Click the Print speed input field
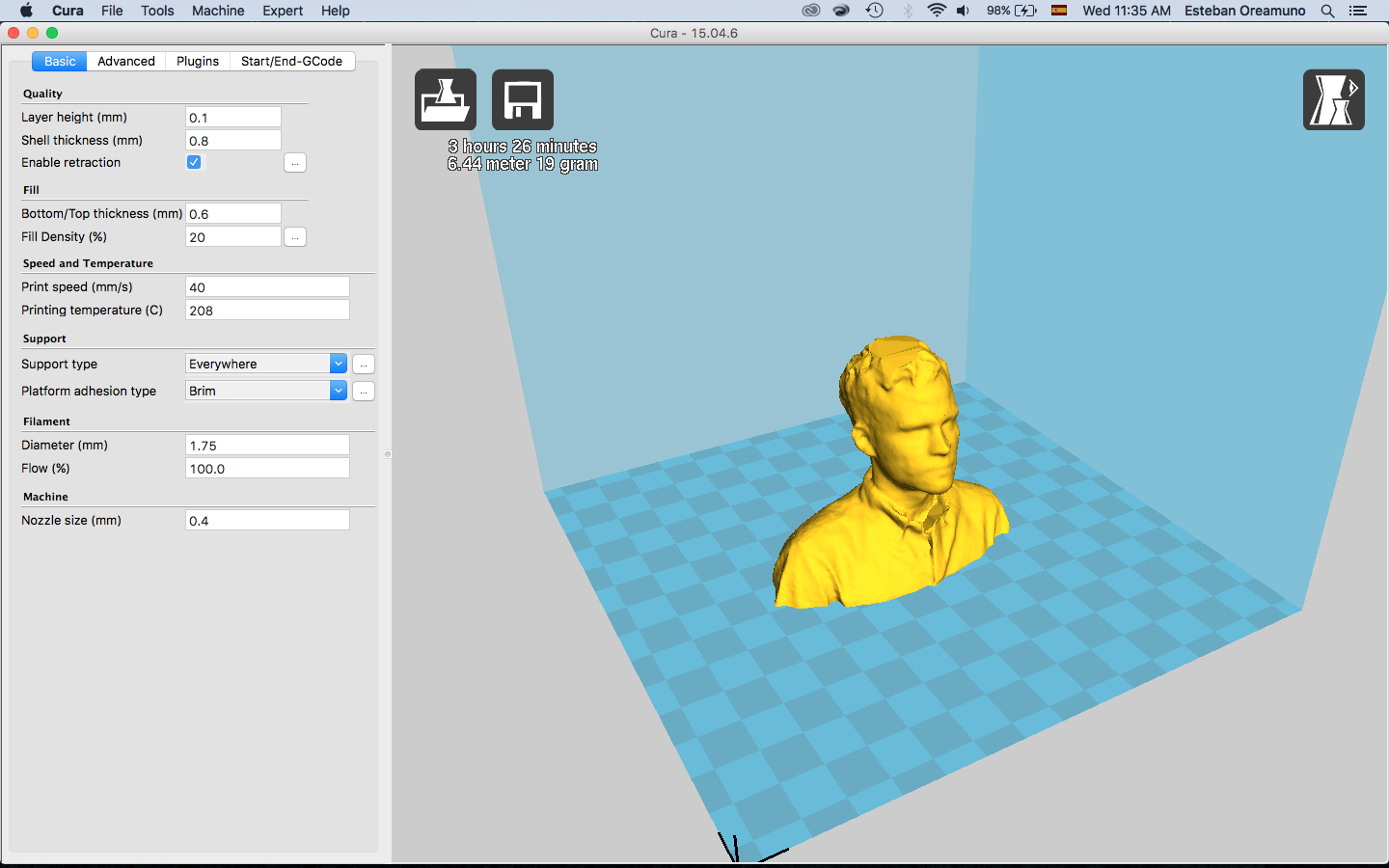This screenshot has height=868, width=1389. pyautogui.click(x=267, y=286)
